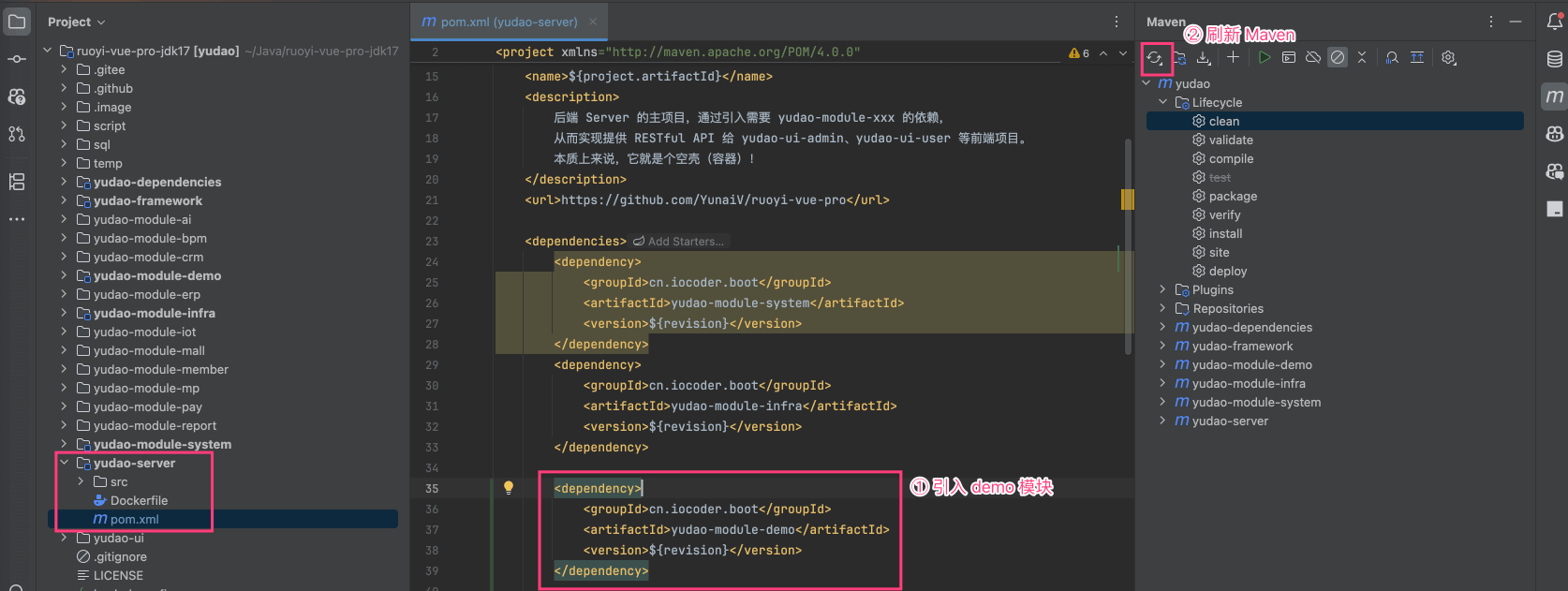Image resolution: width=1568 pixels, height=591 pixels.
Task: Toggle Skip Tests mode in Maven toolbar
Action: pyautogui.click(x=1338, y=58)
